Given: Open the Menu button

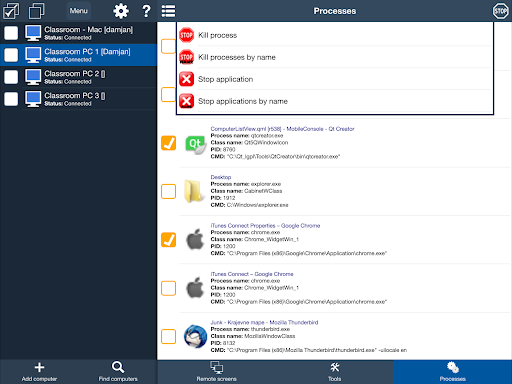Looking at the screenshot, I should pyautogui.click(x=79, y=11).
